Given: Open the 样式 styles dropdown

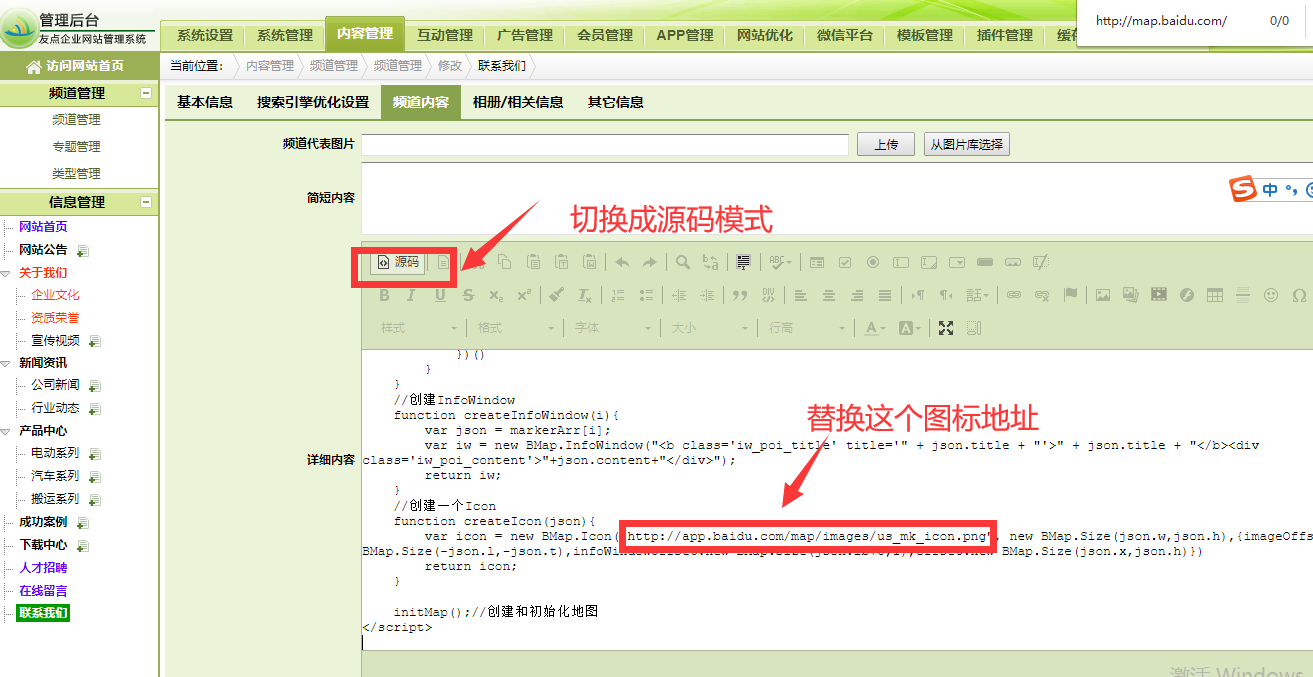Looking at the screenshot, I should click(419, 328).
